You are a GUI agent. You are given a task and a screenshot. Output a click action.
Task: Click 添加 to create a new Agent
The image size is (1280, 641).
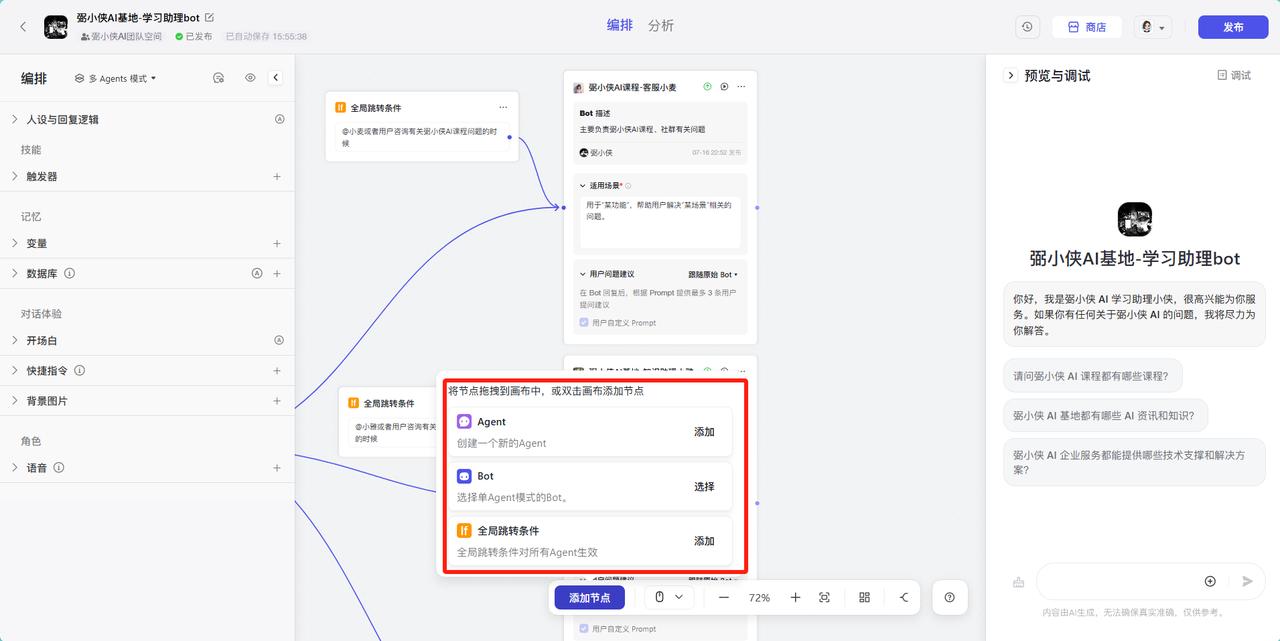click(x=704, y=432)
